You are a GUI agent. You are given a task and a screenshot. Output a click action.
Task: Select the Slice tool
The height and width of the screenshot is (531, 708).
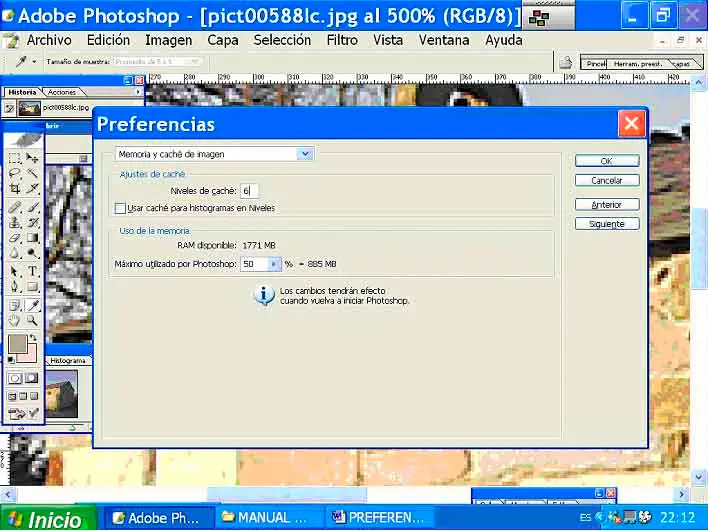click(32, 188)
